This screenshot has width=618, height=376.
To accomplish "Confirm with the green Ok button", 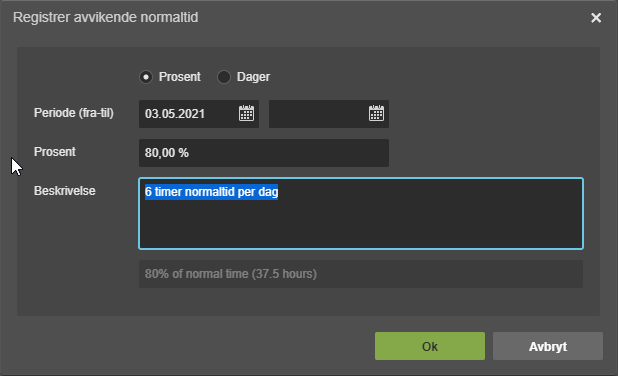I will (x=430, y=346).
